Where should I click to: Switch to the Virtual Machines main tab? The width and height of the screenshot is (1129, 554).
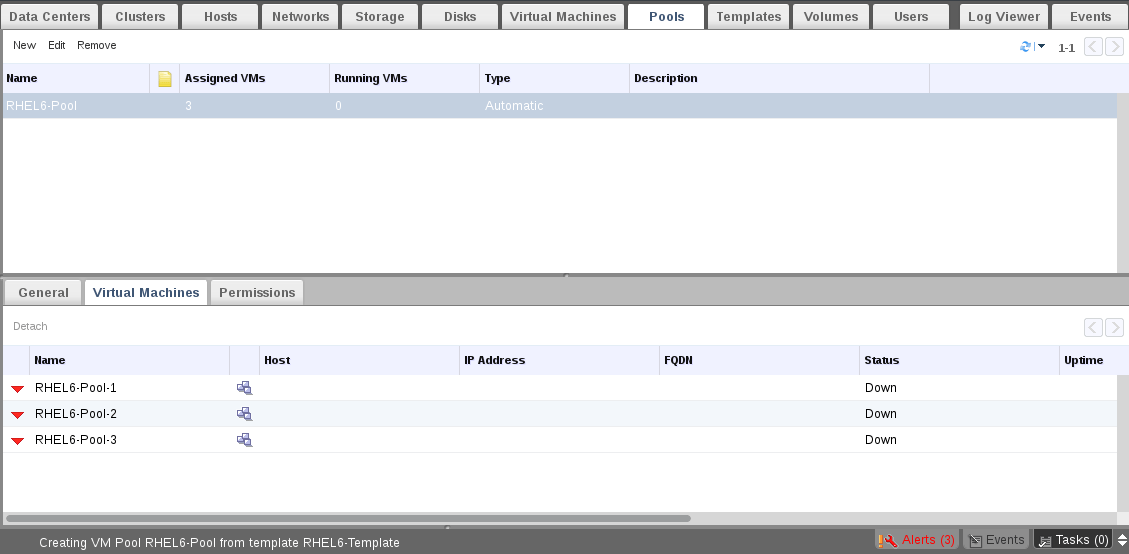563,16
